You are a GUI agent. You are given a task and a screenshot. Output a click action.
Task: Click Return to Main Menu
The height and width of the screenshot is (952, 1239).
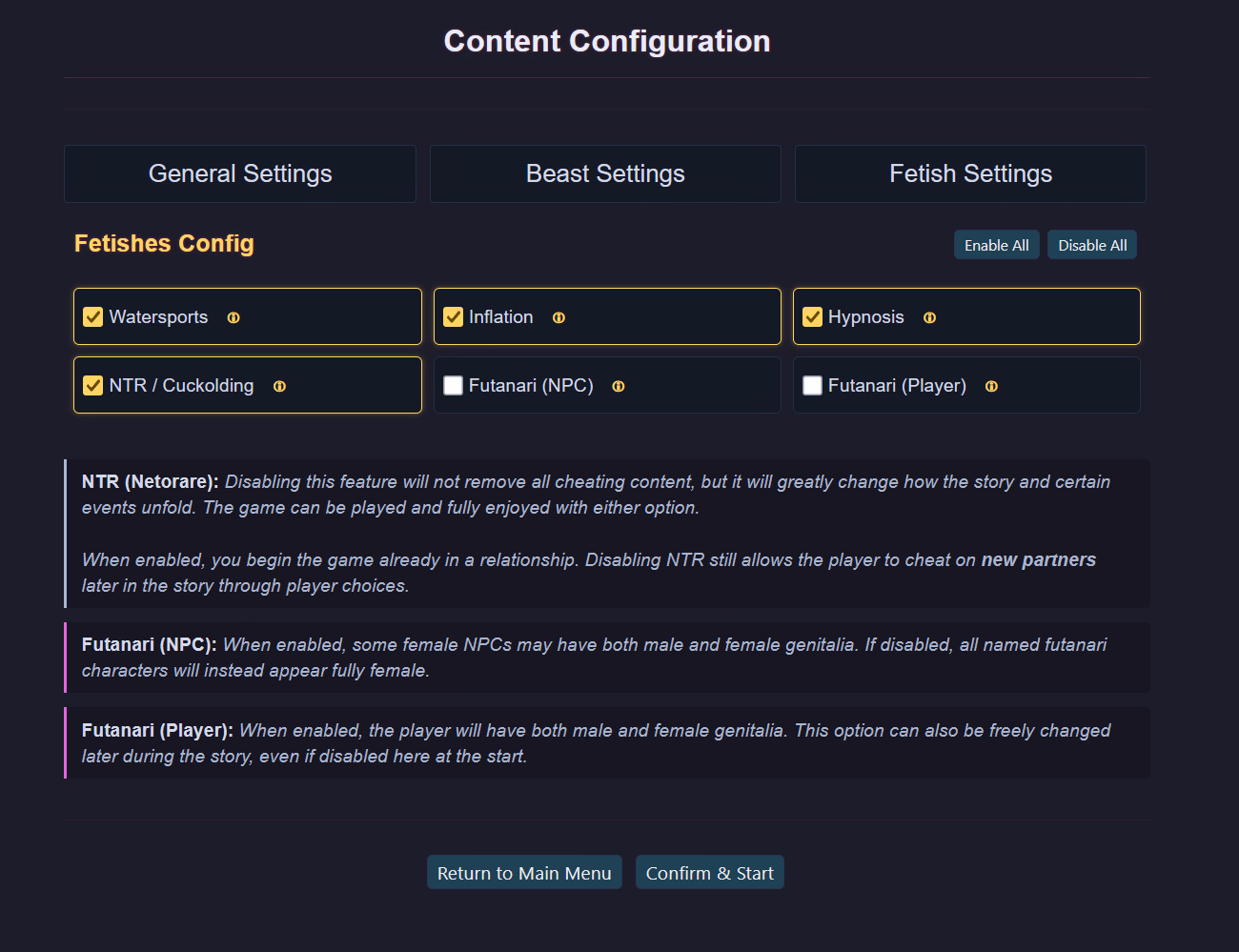[x=524, y=873]
